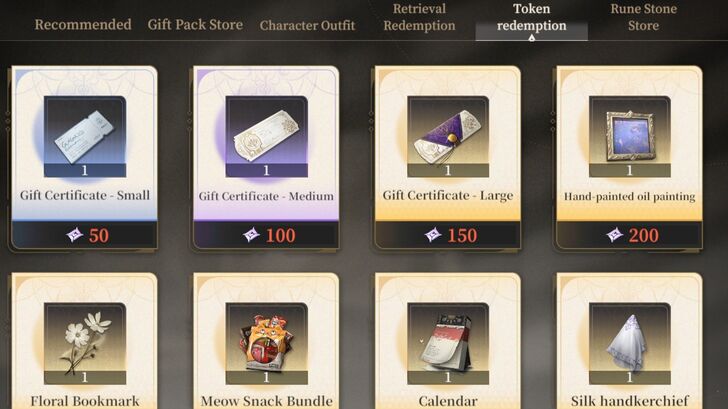Open the Recommended tab
728x409 pixels.
(x=83, y=25)
